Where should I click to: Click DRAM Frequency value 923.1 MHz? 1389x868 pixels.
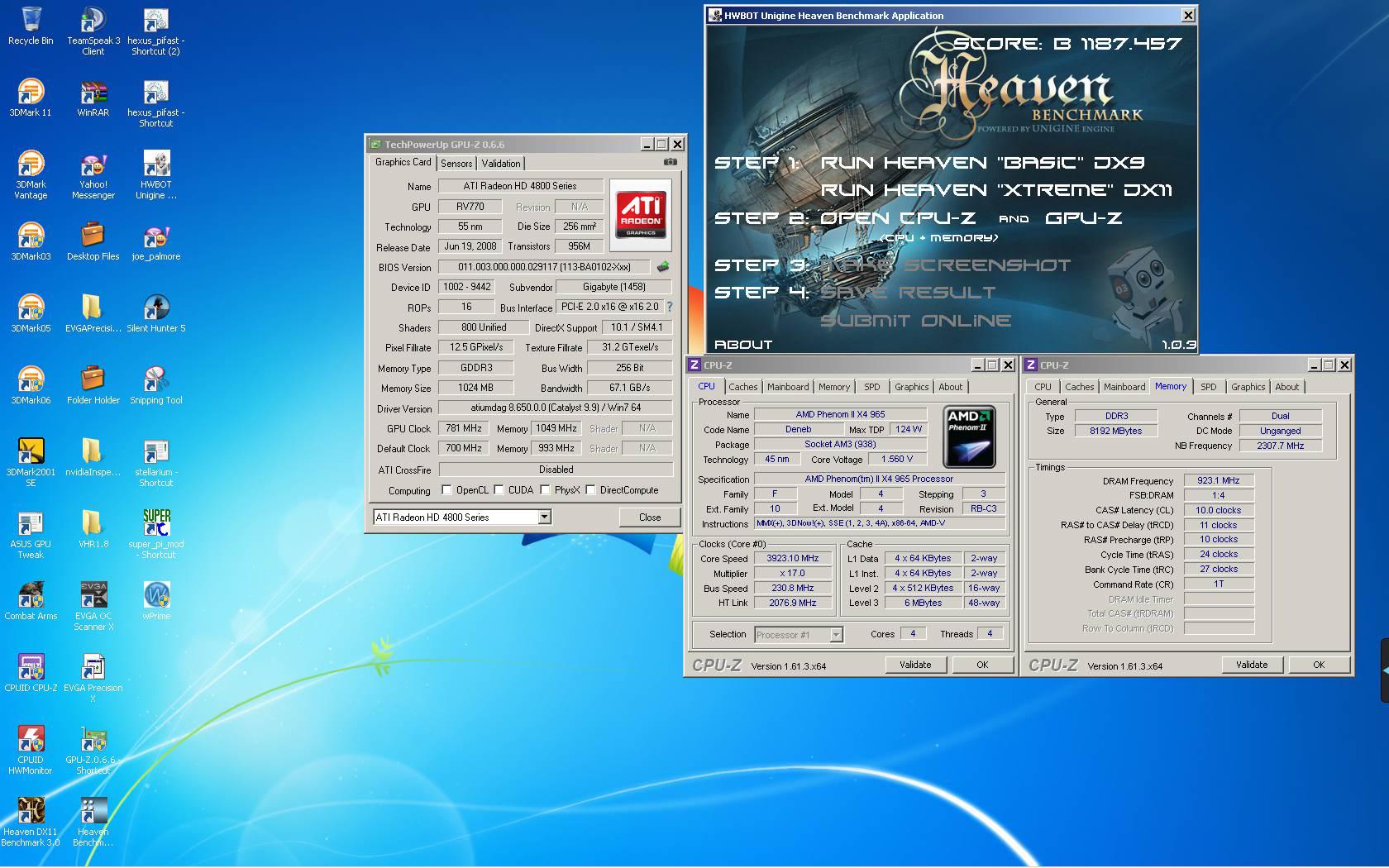(1219, 480)
